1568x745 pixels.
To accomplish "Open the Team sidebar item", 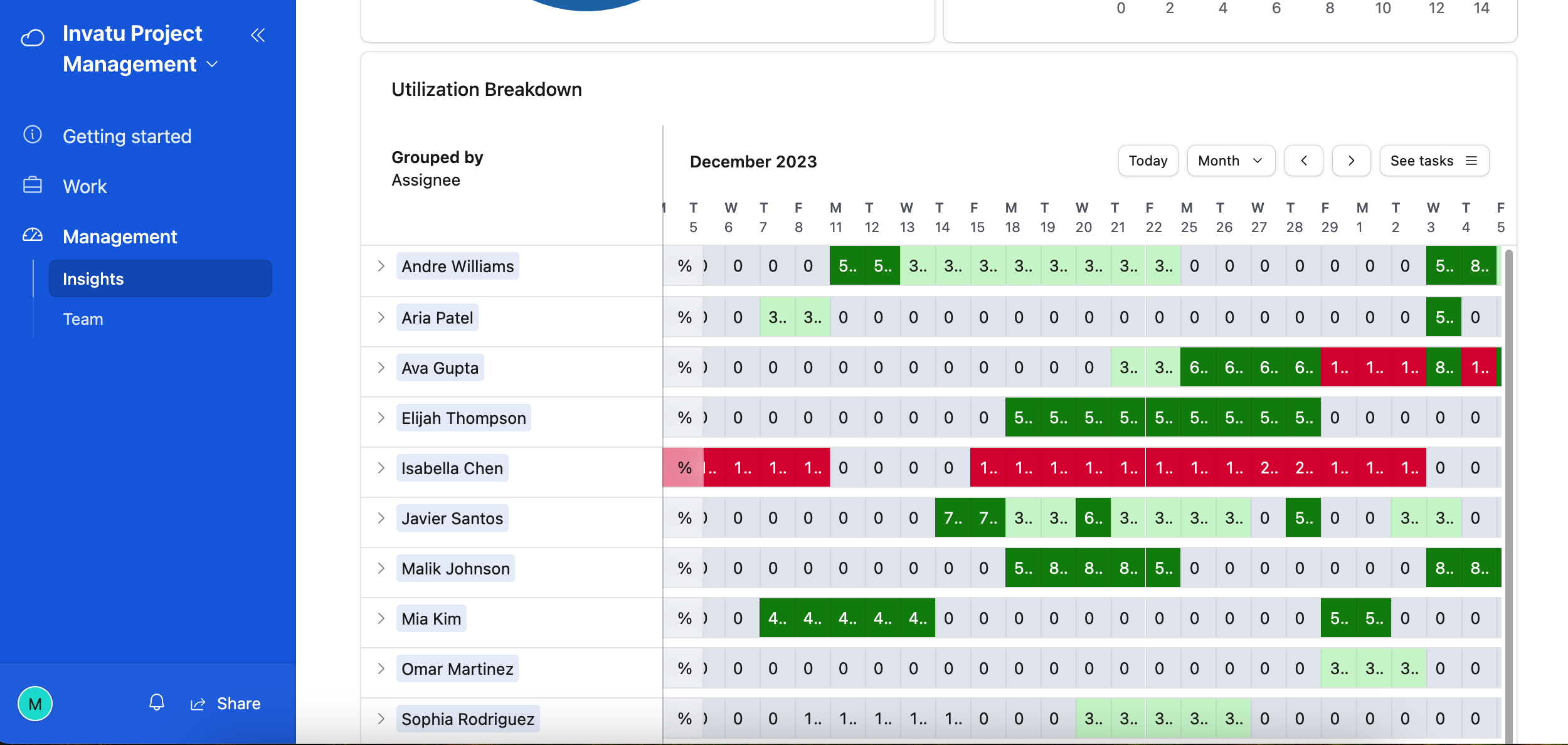I will point(83,319).
